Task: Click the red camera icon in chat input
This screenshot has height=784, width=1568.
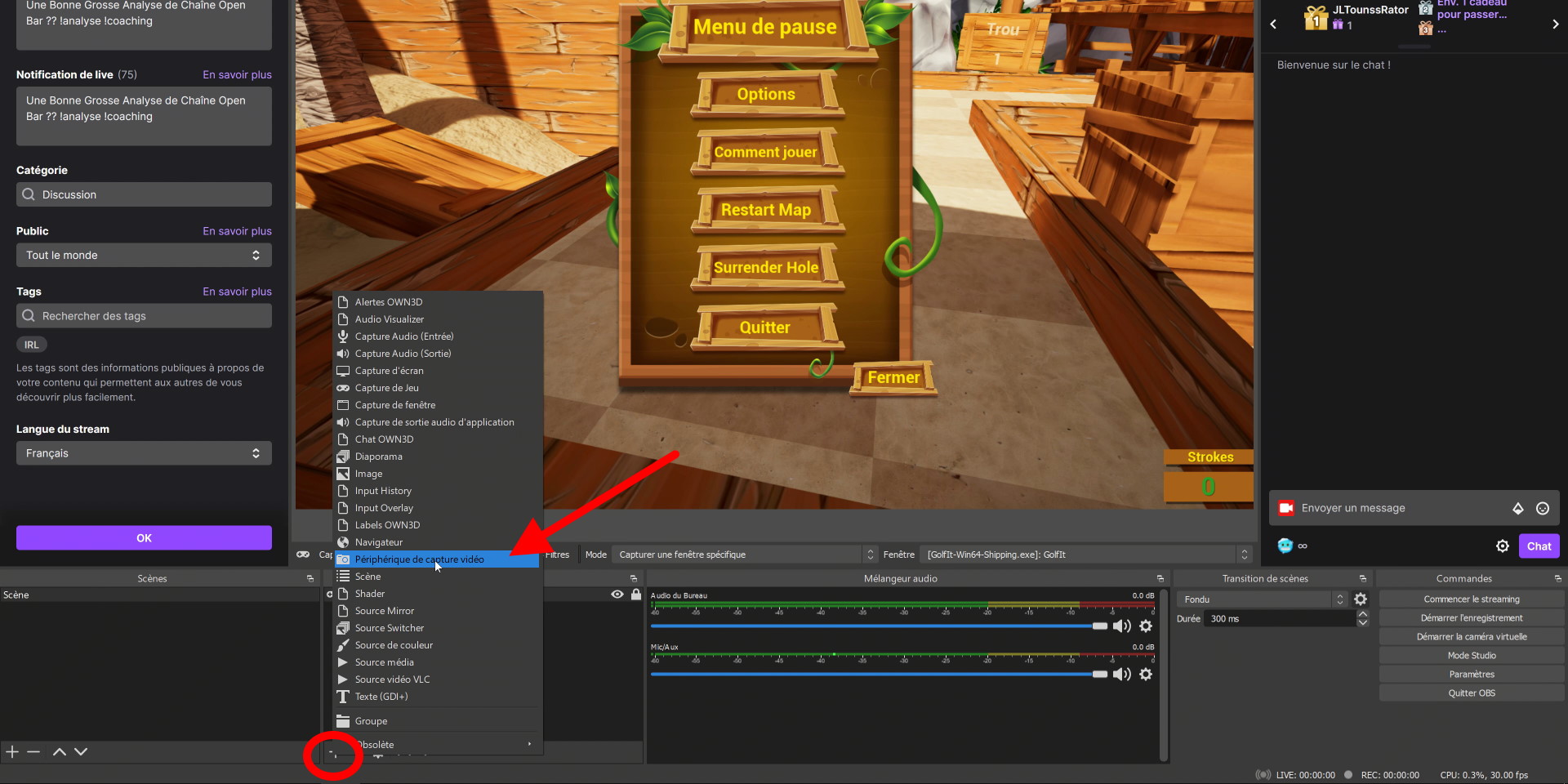Action: point(1286,508)
